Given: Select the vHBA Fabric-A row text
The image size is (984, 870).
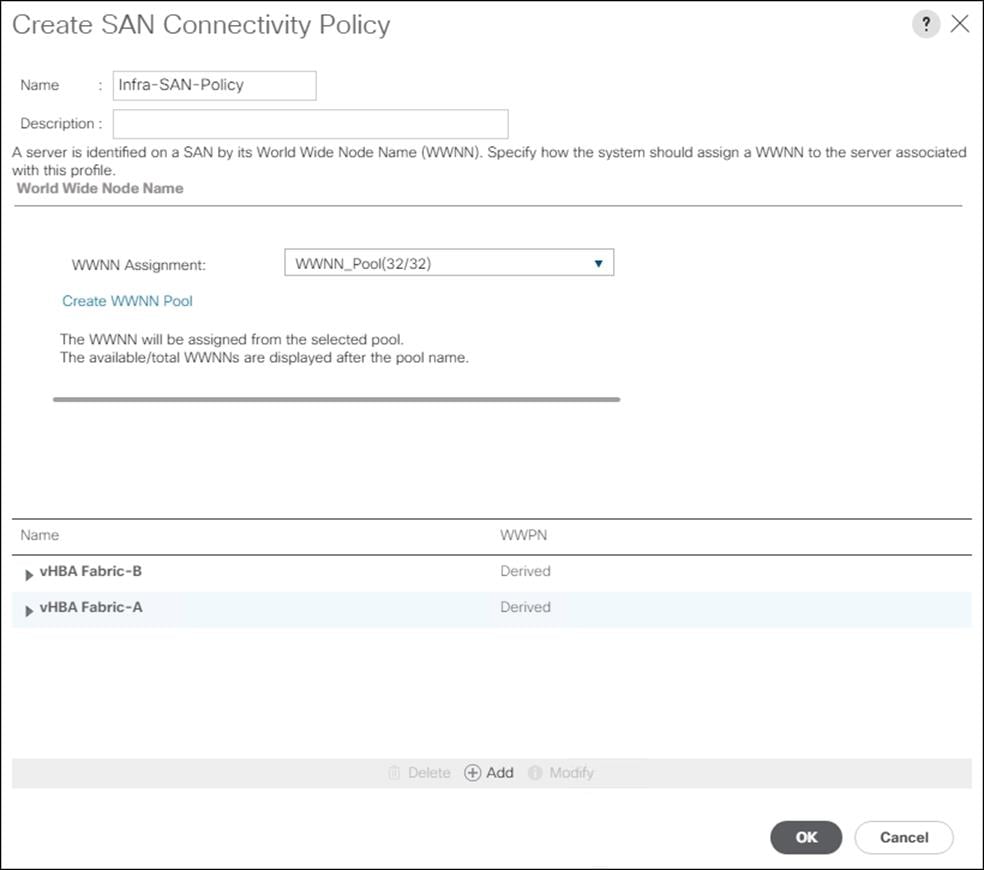Looking at the screenshot, I should (91, 607).
